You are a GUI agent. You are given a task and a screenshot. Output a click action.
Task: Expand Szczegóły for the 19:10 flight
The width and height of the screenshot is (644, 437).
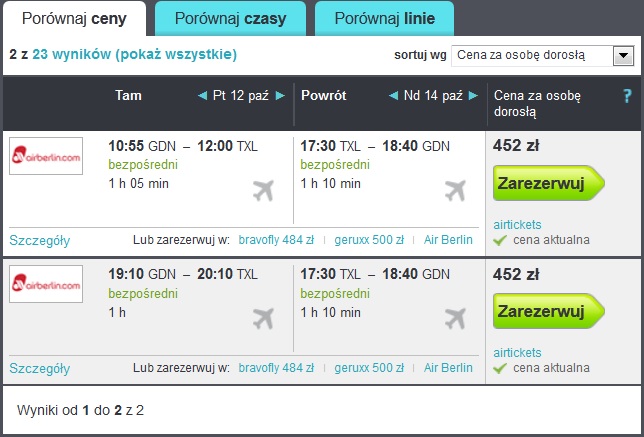[39, 368]
